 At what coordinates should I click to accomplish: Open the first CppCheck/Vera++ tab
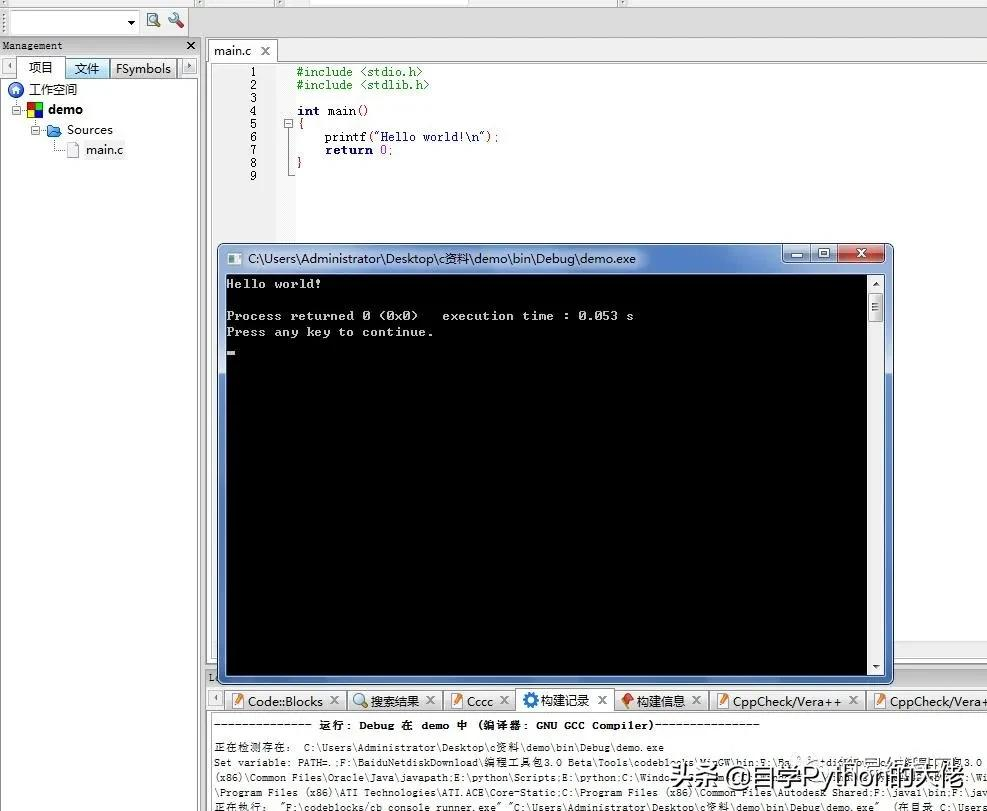point(787,701)
